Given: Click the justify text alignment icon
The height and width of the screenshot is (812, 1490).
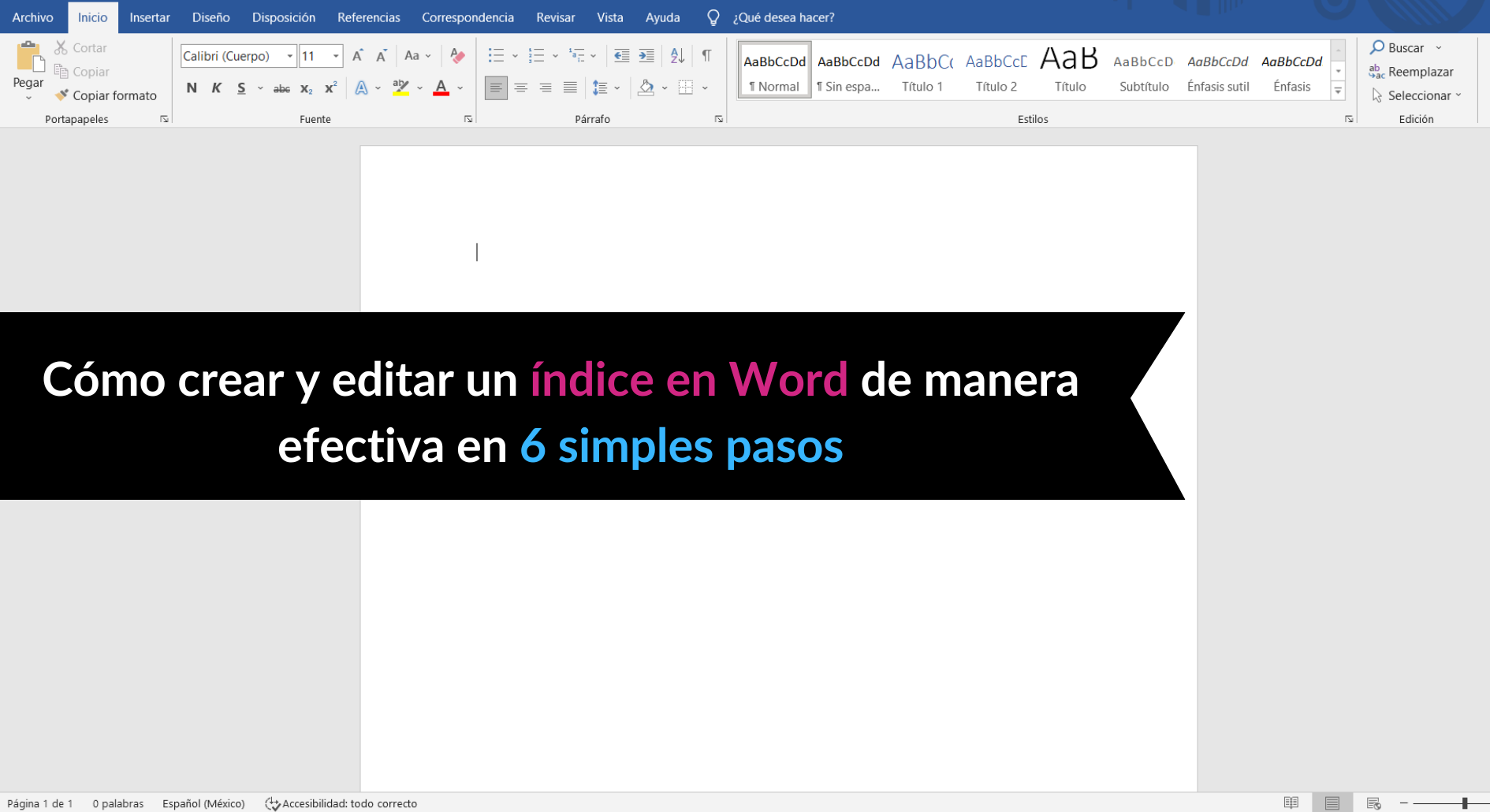Looking at the screenshot, I should [570, 88].
